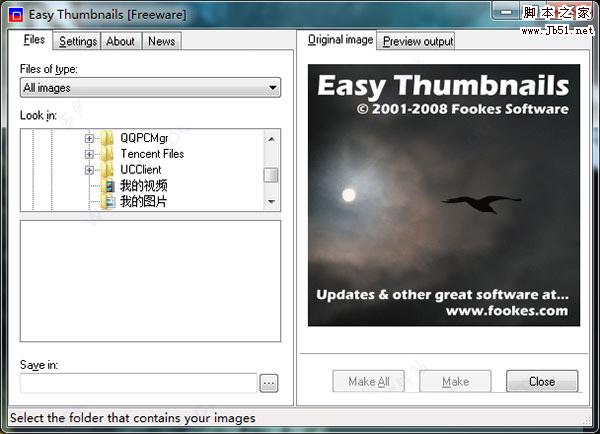Click the folder tree scroll up arrow
Viewport: 600px width, 434px height.
tap(271, 139)
